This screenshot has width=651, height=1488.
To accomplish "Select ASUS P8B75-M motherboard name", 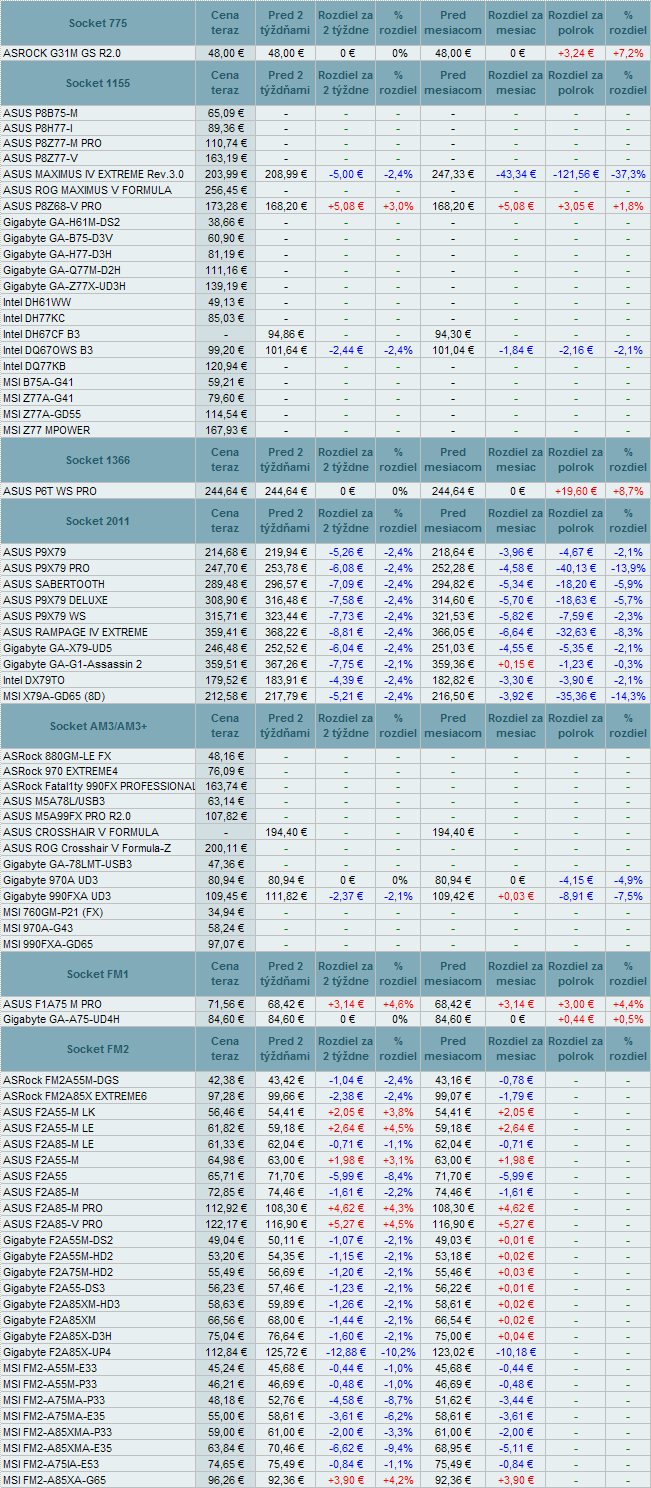I will 40,113.
